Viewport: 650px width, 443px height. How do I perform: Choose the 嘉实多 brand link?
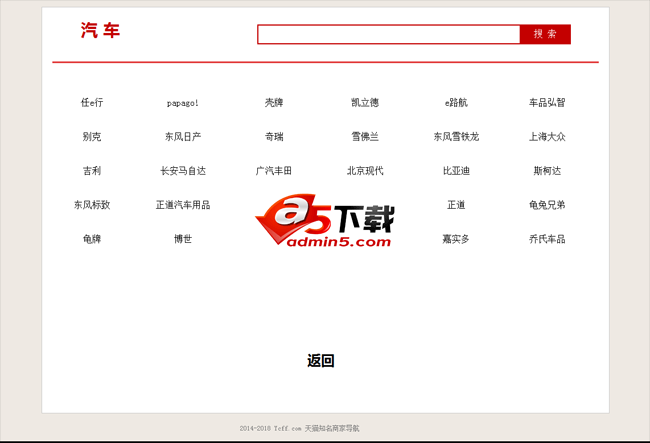tap(456, 239)
